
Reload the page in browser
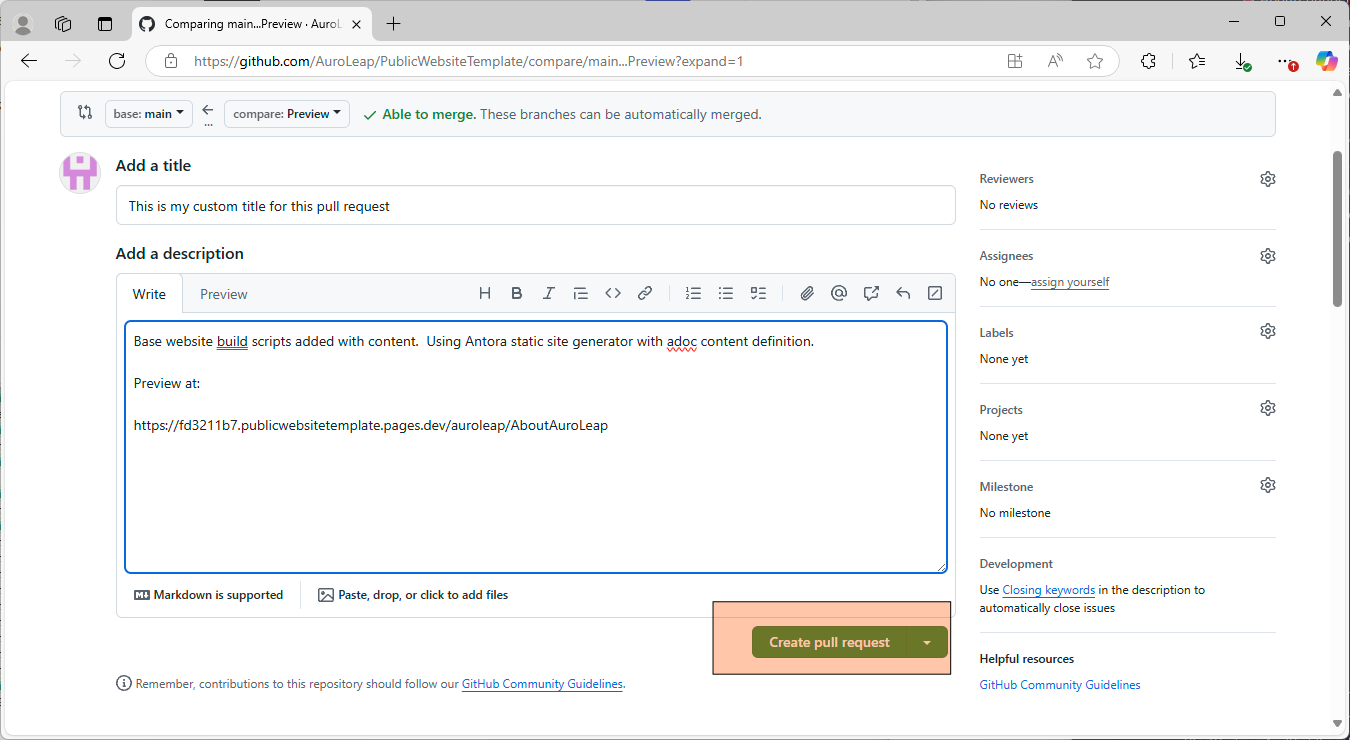point(117,61)
